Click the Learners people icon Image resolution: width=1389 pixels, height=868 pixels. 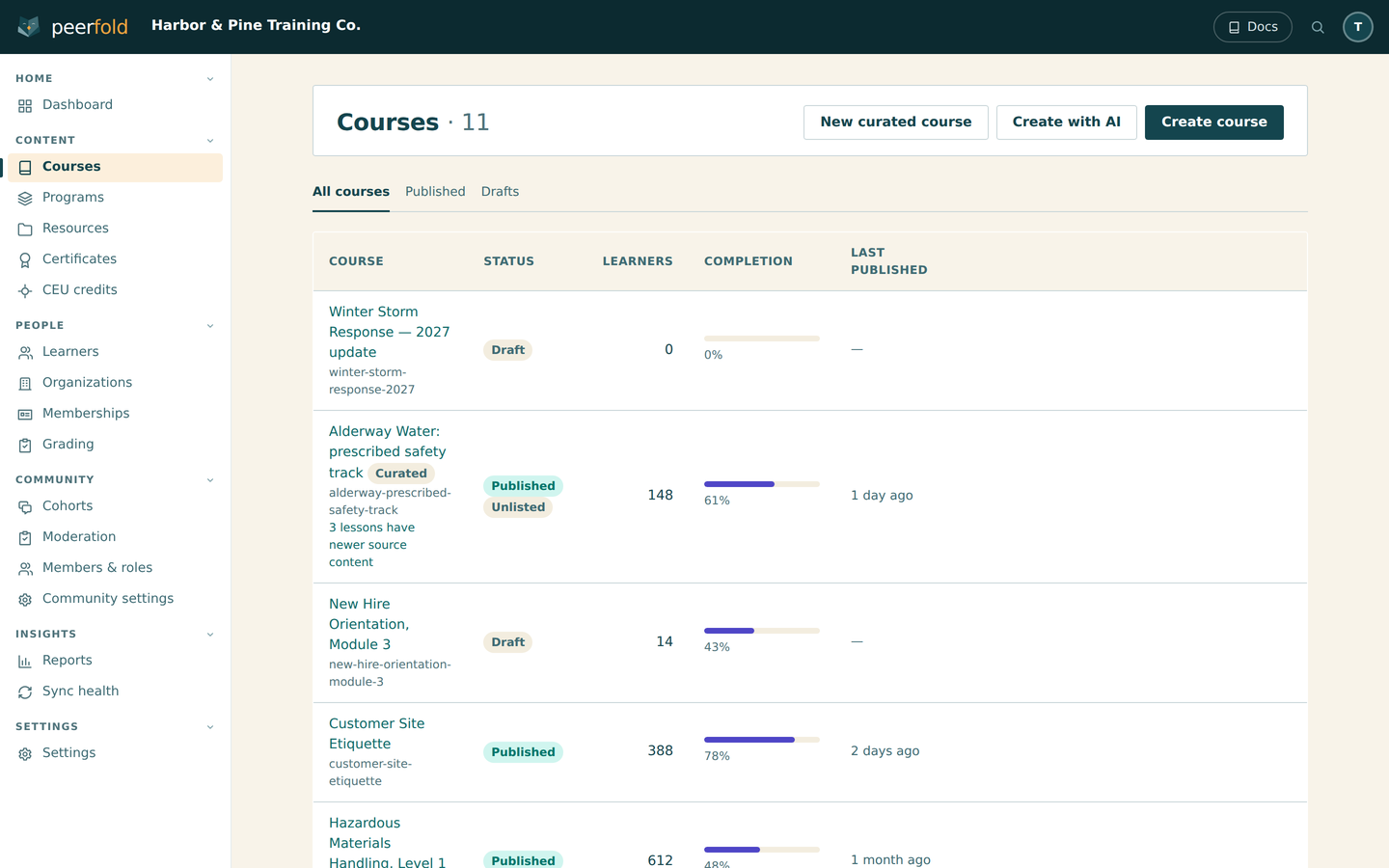(25, 352)
